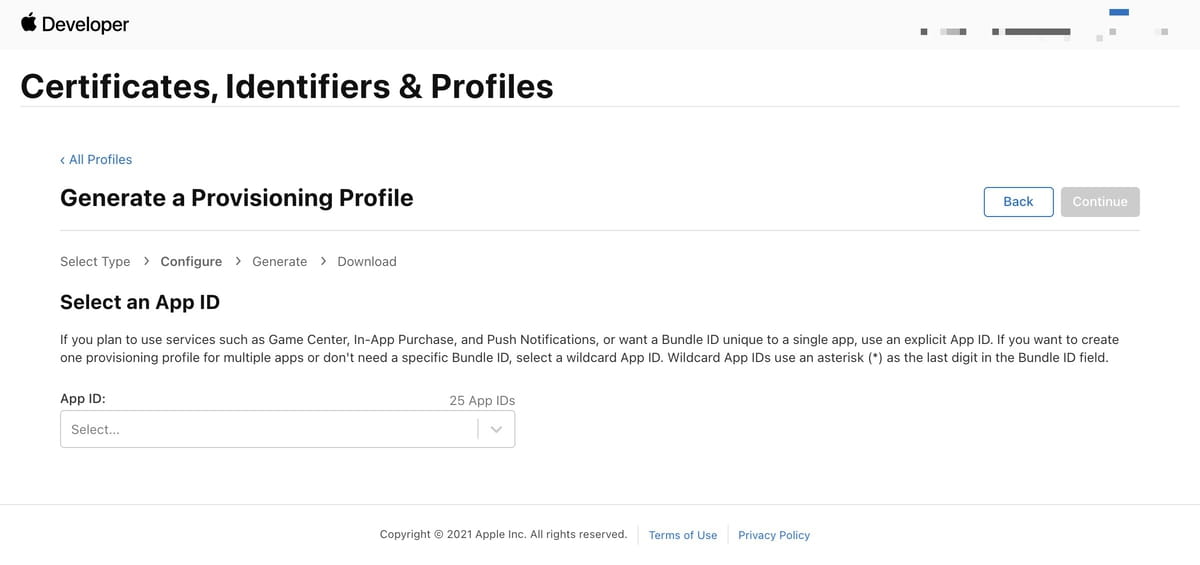Select the Generate breadcrumb step
Viewport: 1200px width, 565px height.
tap(279, 261)
